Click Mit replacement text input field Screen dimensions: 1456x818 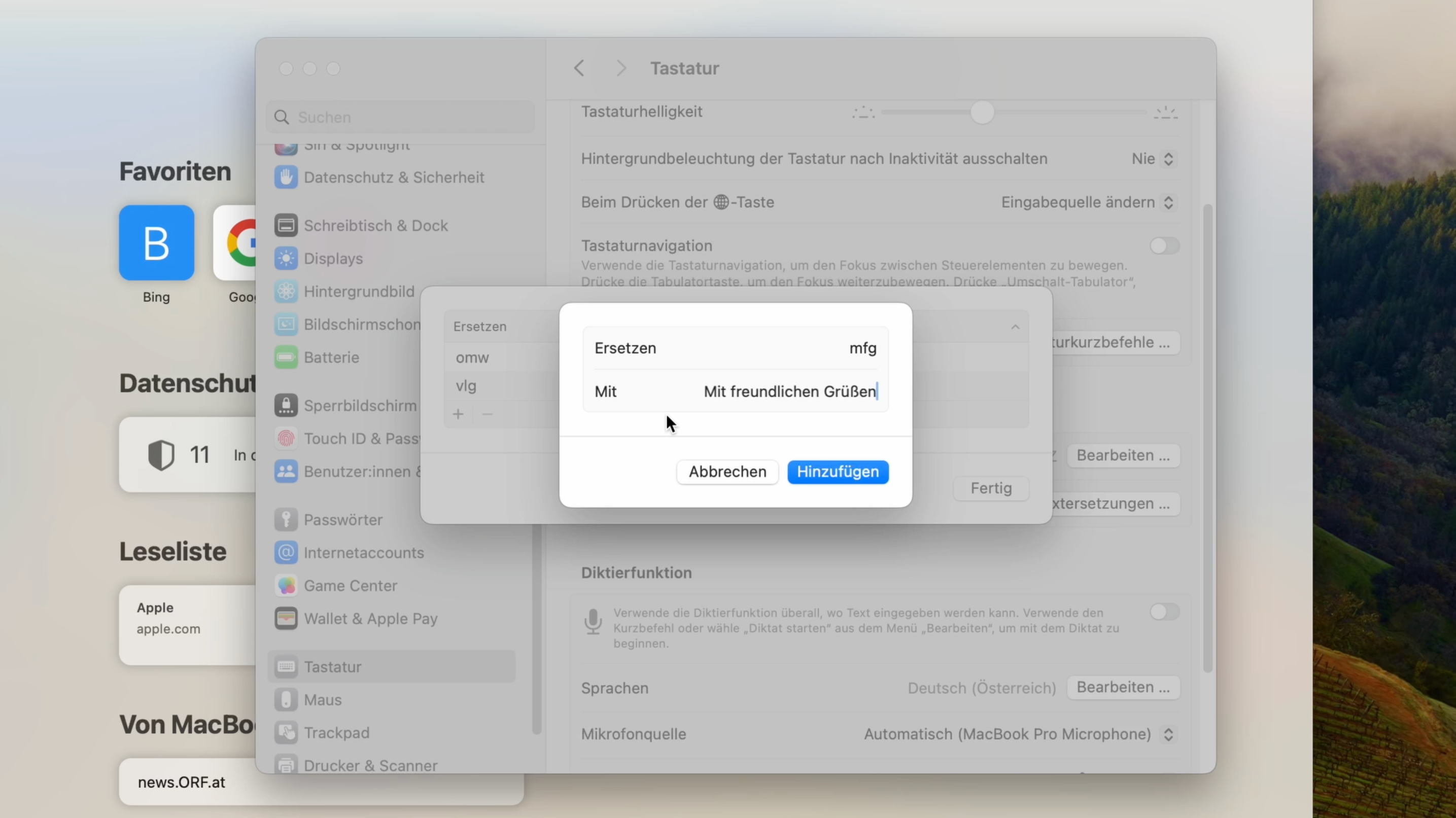click(790, 391)
